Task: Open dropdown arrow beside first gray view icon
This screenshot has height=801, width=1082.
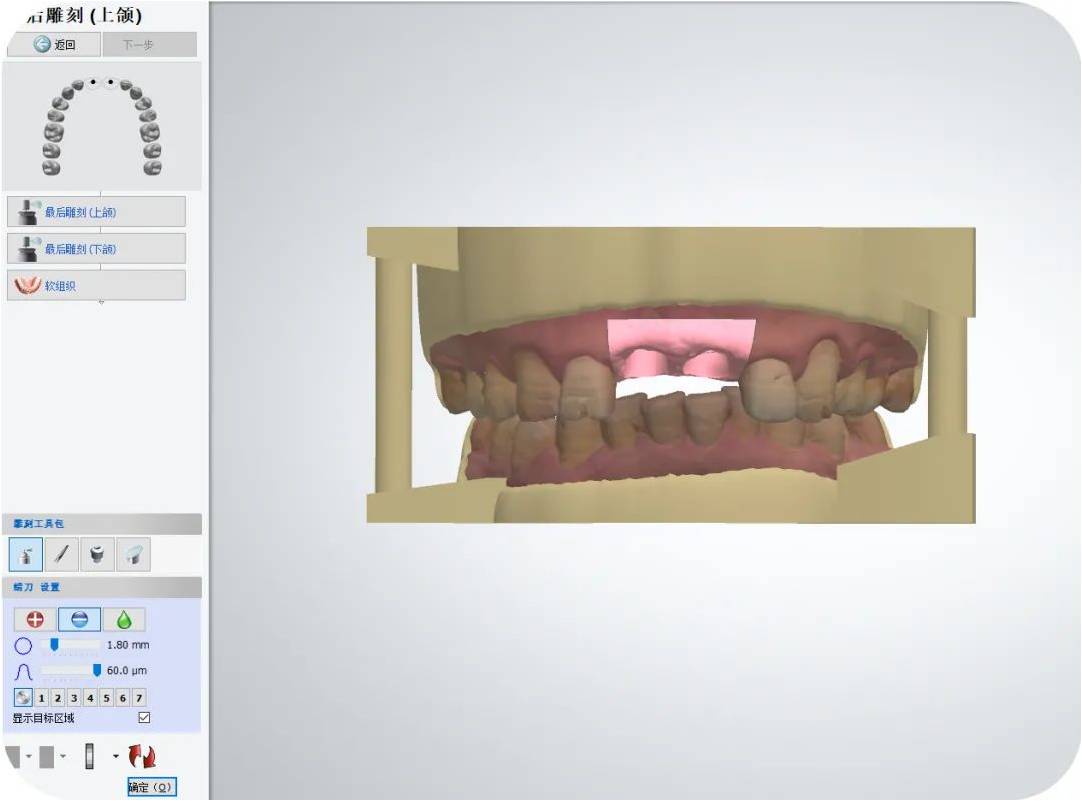Action: click(x=28, y=756)
